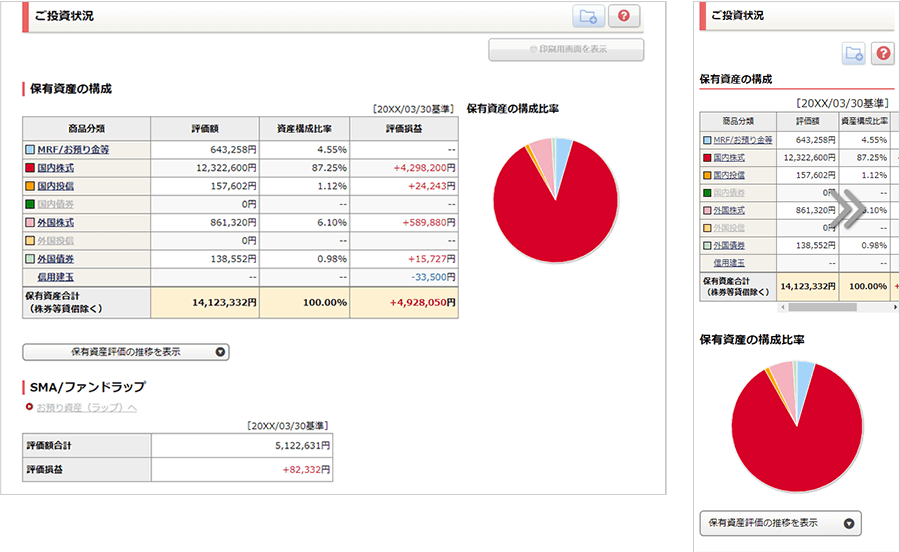Open the 外国債券 link in the narrow table

(x=729, y=246)
